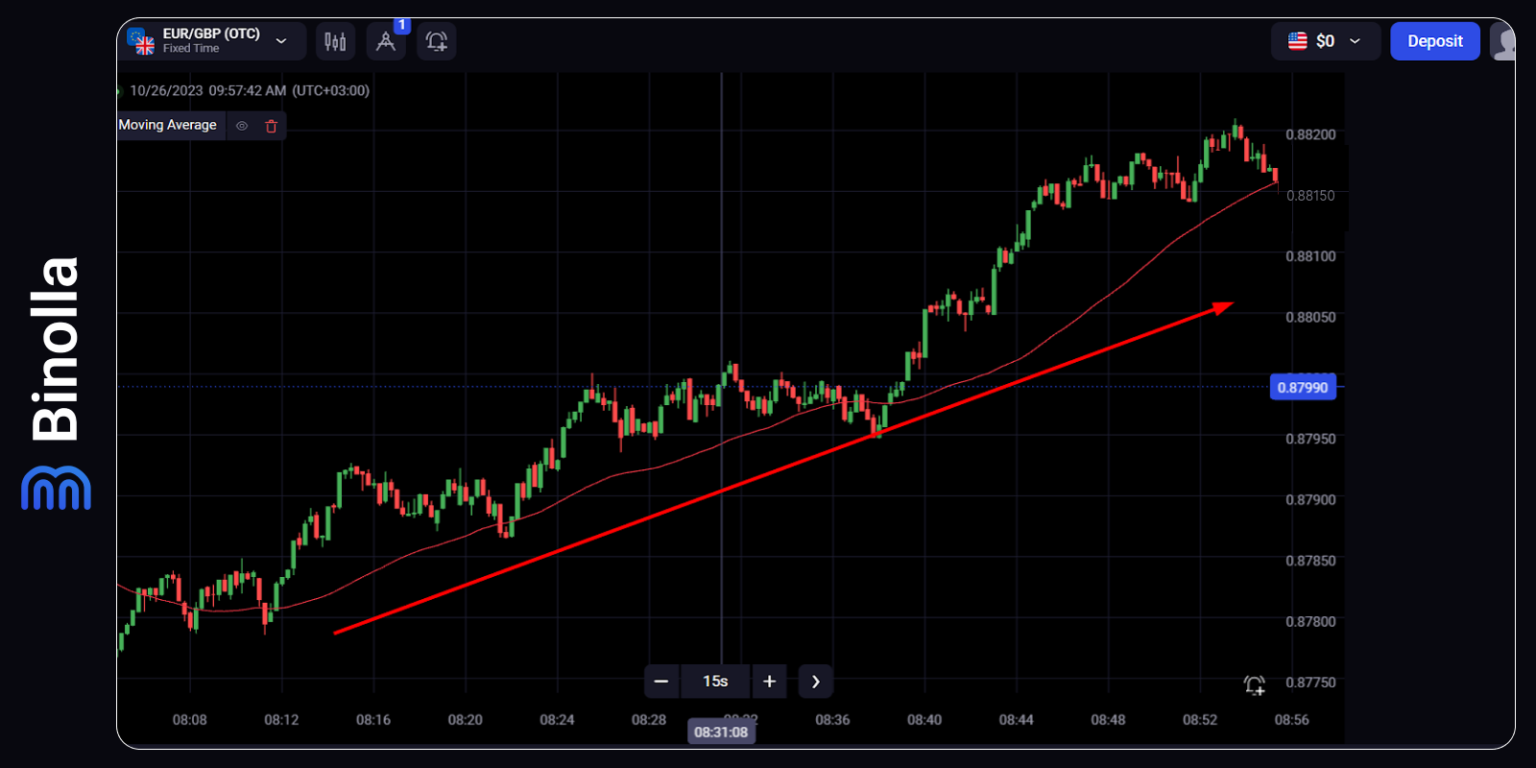Delete the Moving Average indicator with trash icon

click(x=271, y=126)
